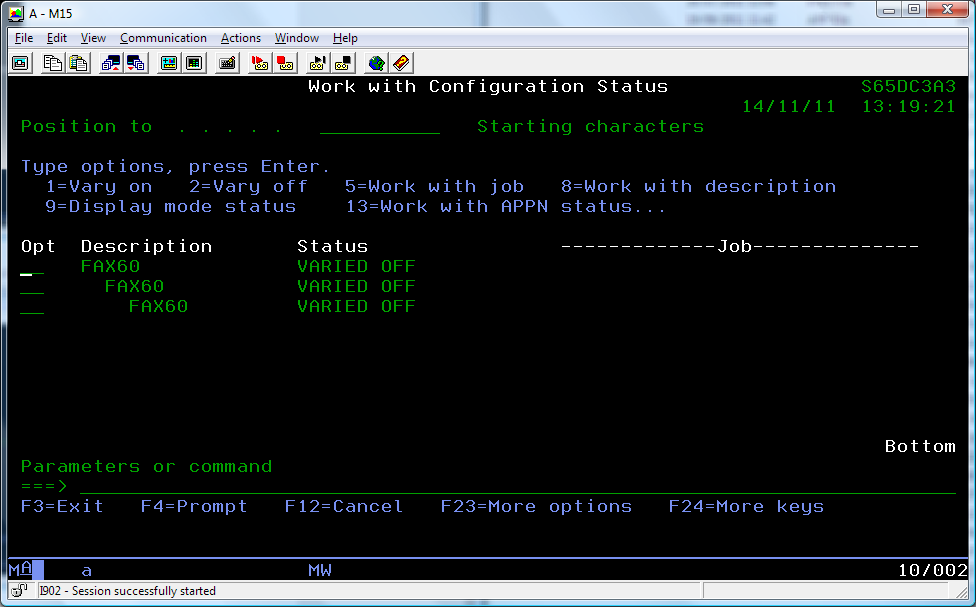Click the Position to input field
The image size is (976, 607).
point(380,126)
